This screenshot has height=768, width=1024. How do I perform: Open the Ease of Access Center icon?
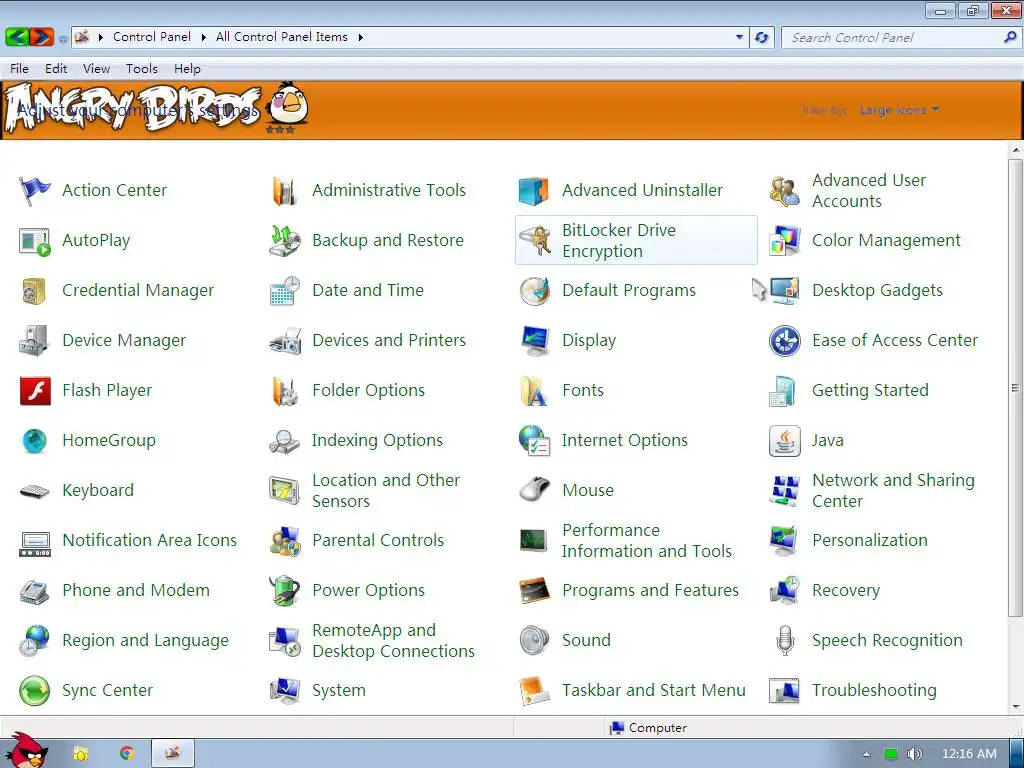tap(784, 340)
